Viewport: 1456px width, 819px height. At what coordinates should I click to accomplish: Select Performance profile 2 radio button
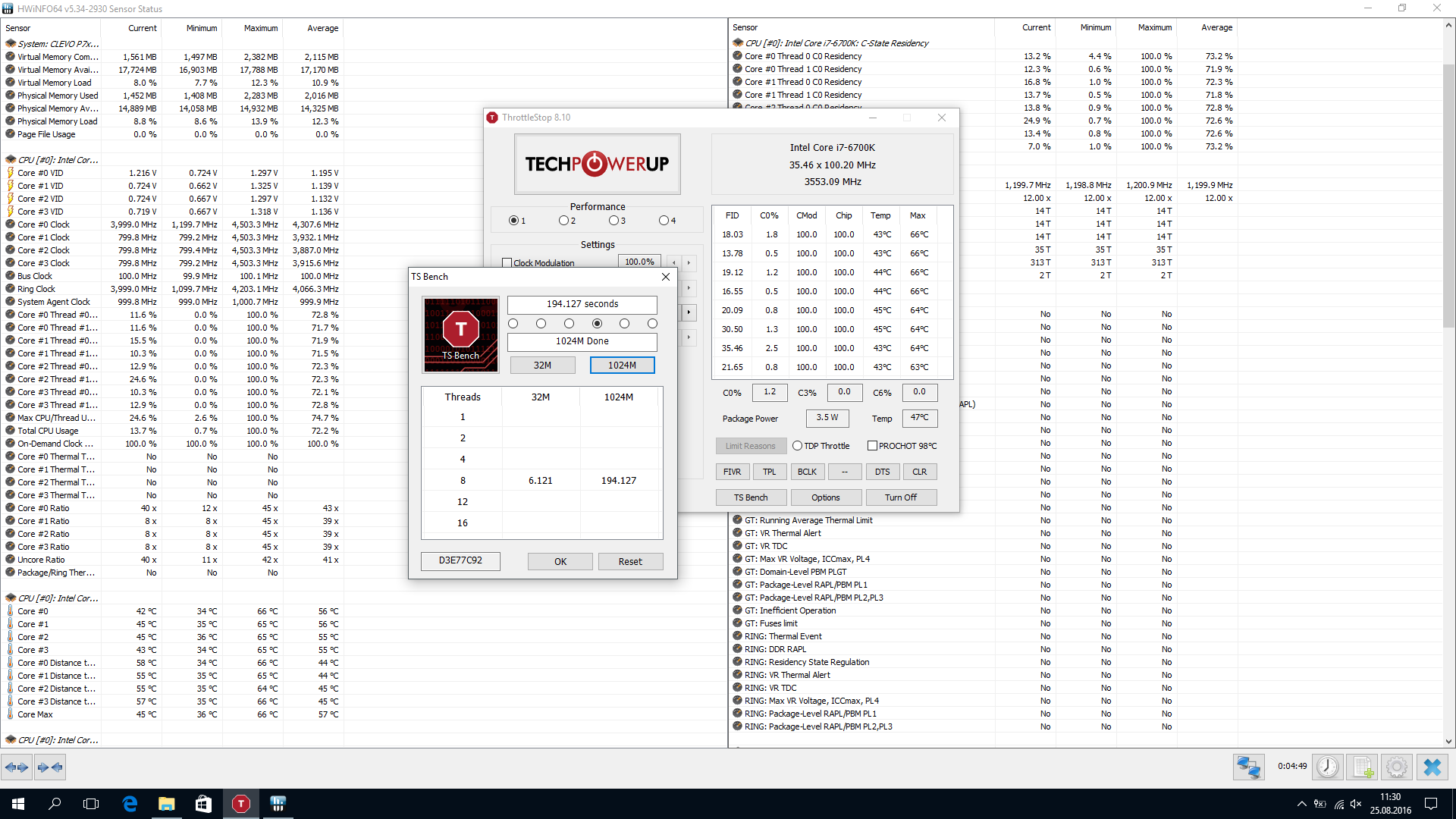pos(563,221)
